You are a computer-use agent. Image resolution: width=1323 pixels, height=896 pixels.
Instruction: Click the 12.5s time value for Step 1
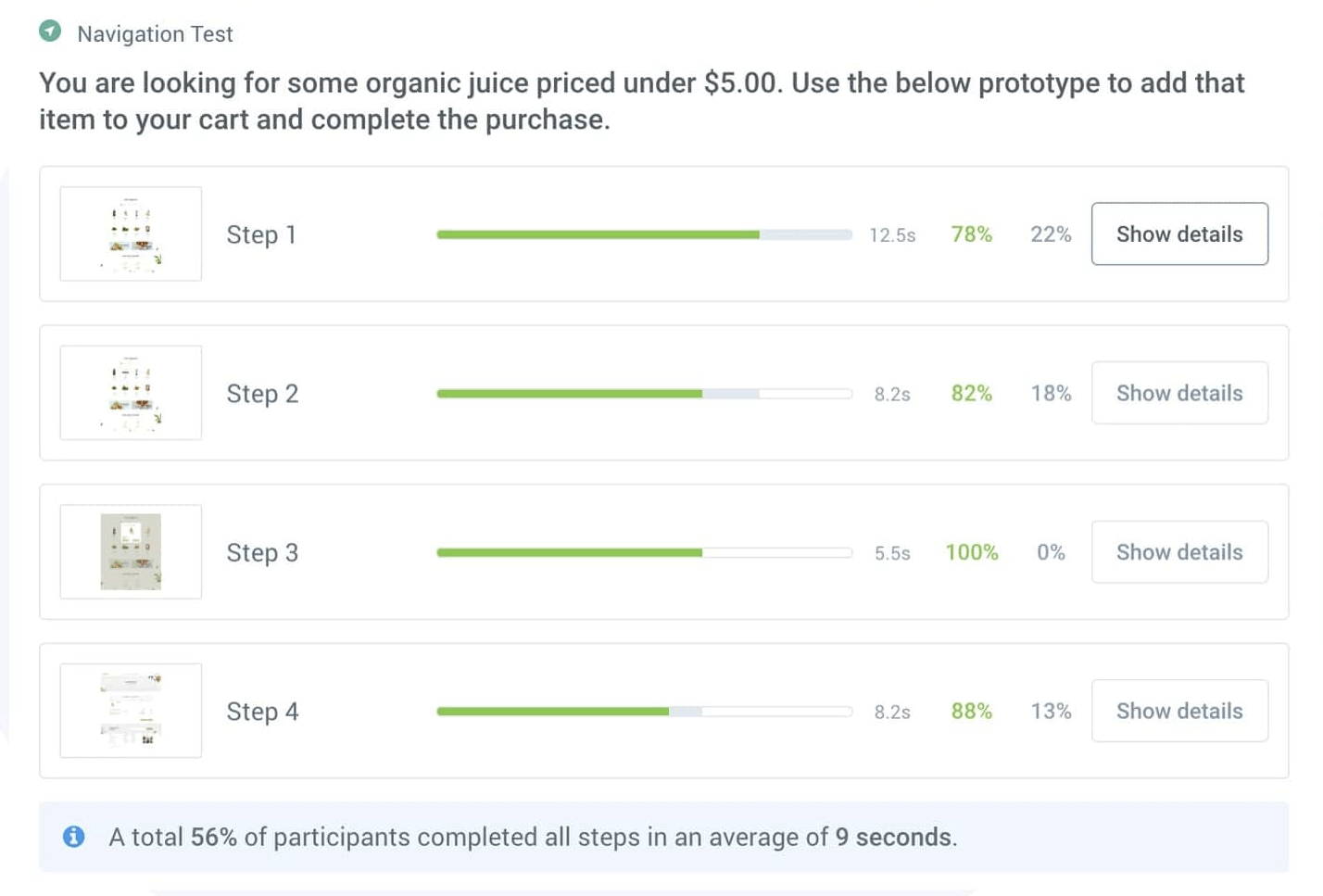[891, 234]
